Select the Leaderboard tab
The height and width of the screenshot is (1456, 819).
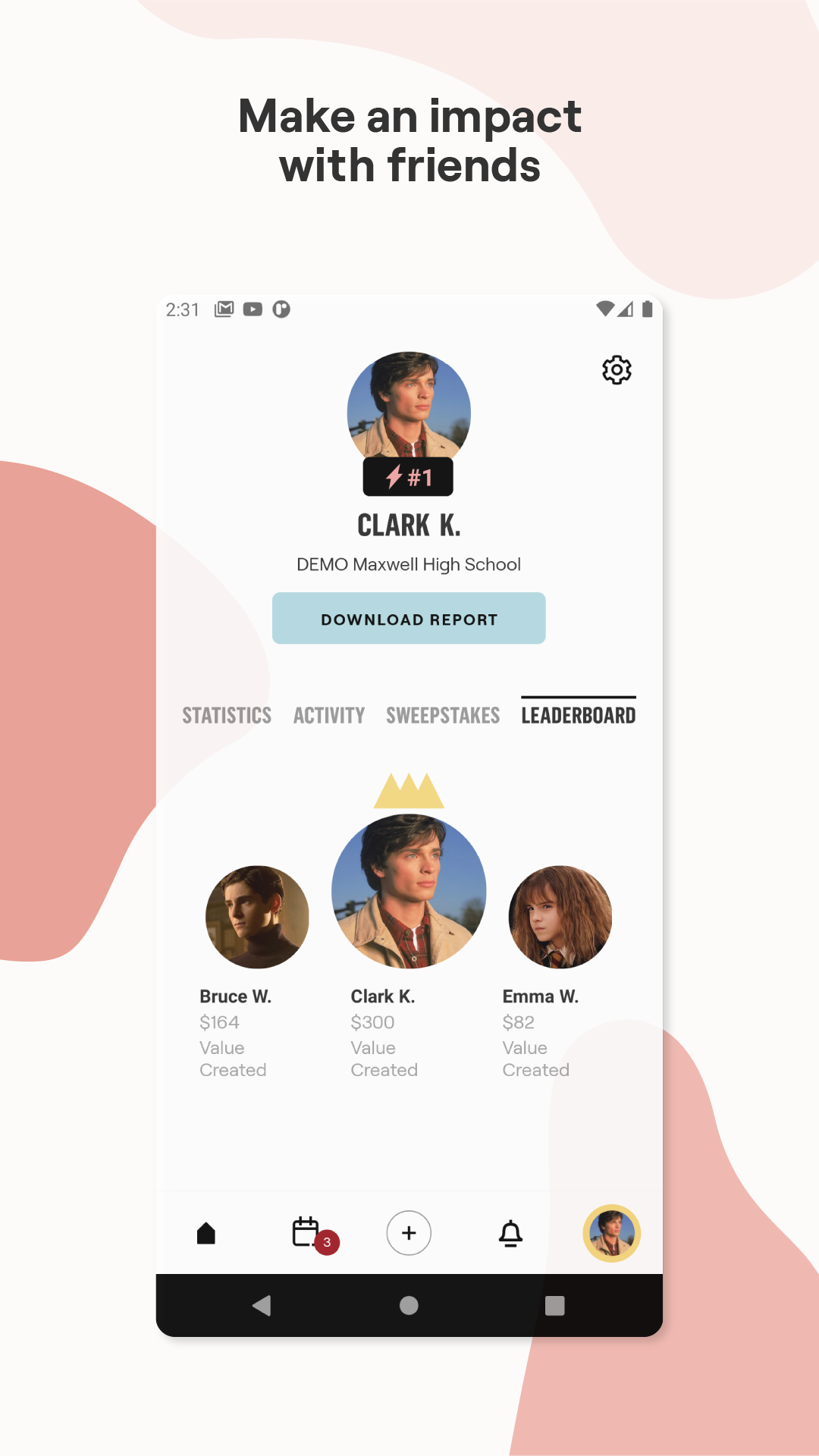[579, 714]
